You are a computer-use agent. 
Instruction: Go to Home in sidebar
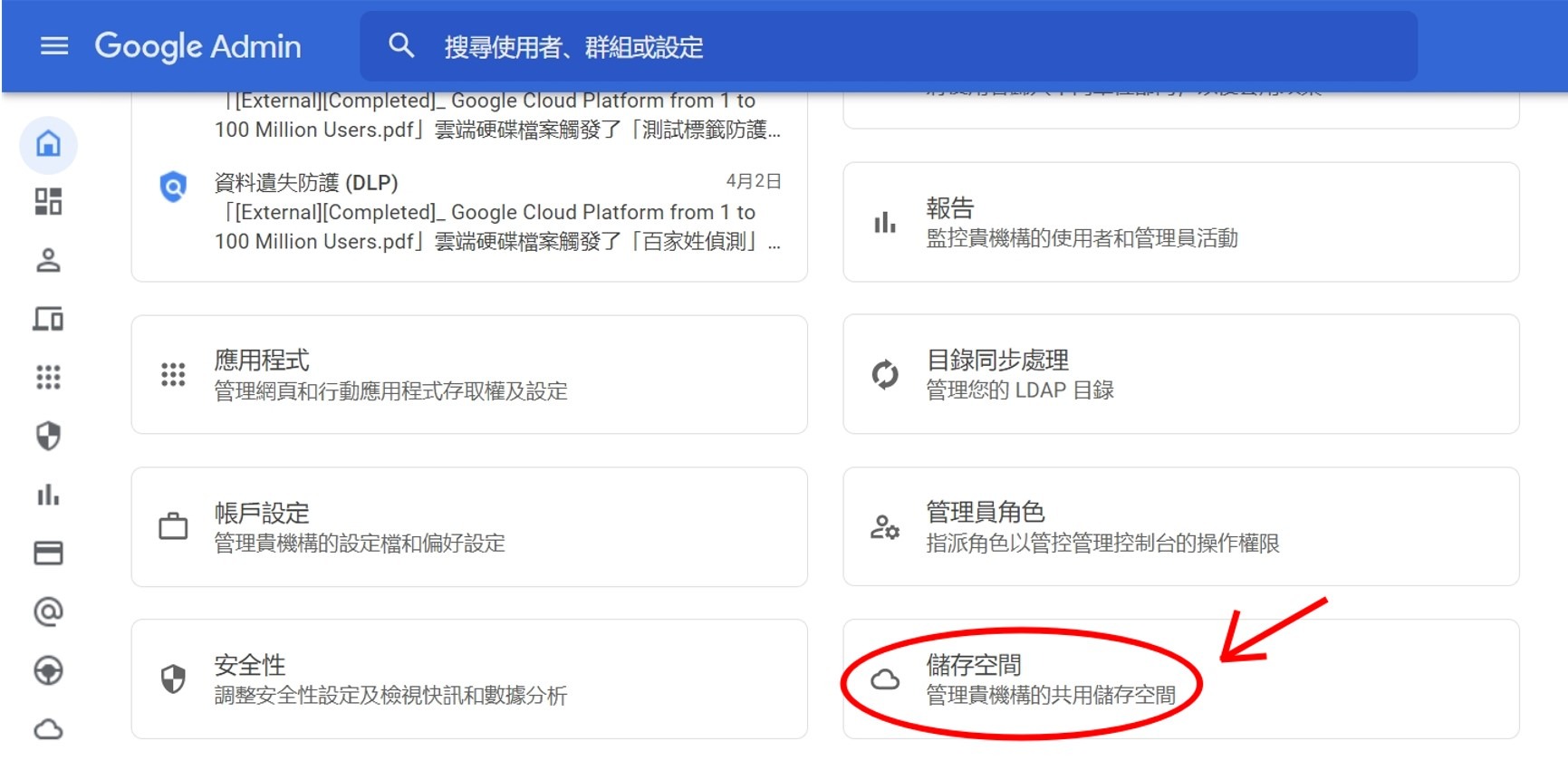coord(48,143)
